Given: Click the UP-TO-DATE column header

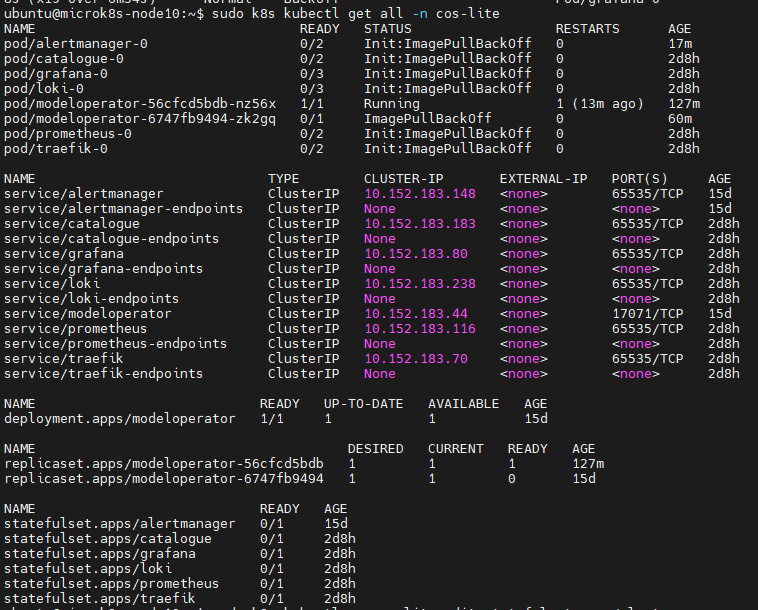Looking at the screenshot, I should point(364,404).
